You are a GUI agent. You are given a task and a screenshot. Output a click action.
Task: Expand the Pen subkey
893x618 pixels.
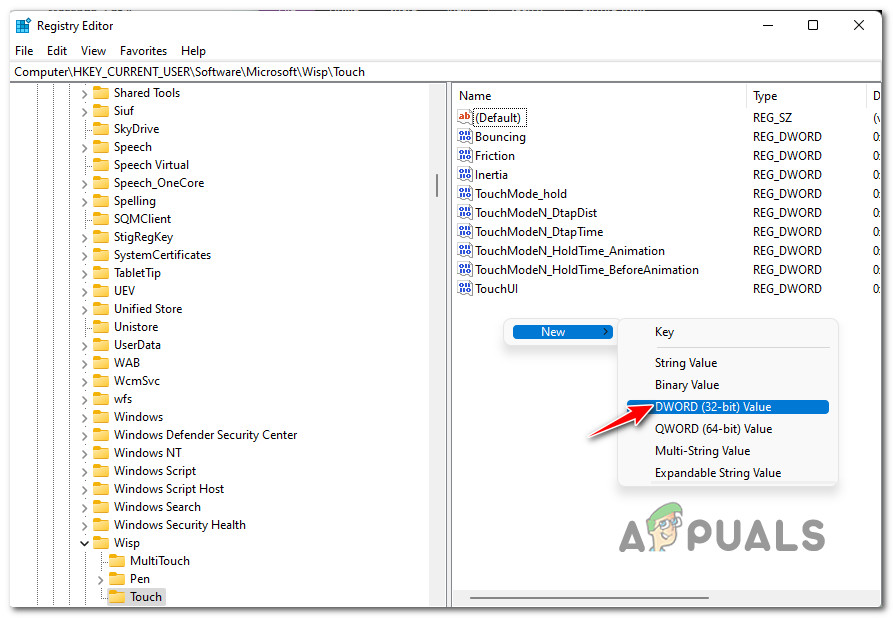click(100, 579)
